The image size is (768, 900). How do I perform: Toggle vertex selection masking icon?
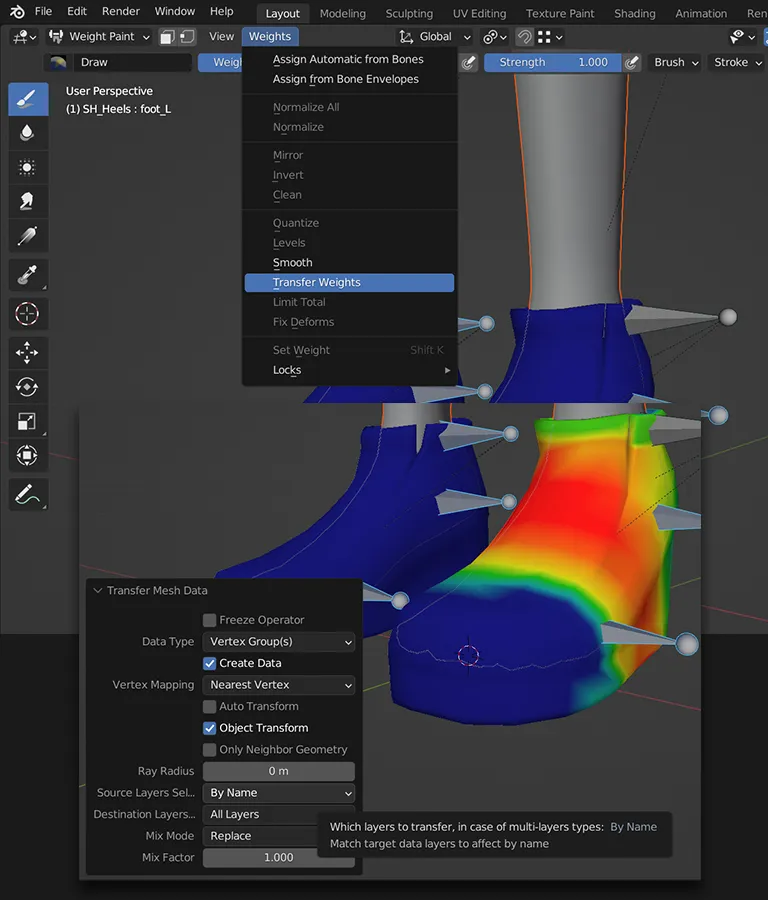(x=187, y=37)
